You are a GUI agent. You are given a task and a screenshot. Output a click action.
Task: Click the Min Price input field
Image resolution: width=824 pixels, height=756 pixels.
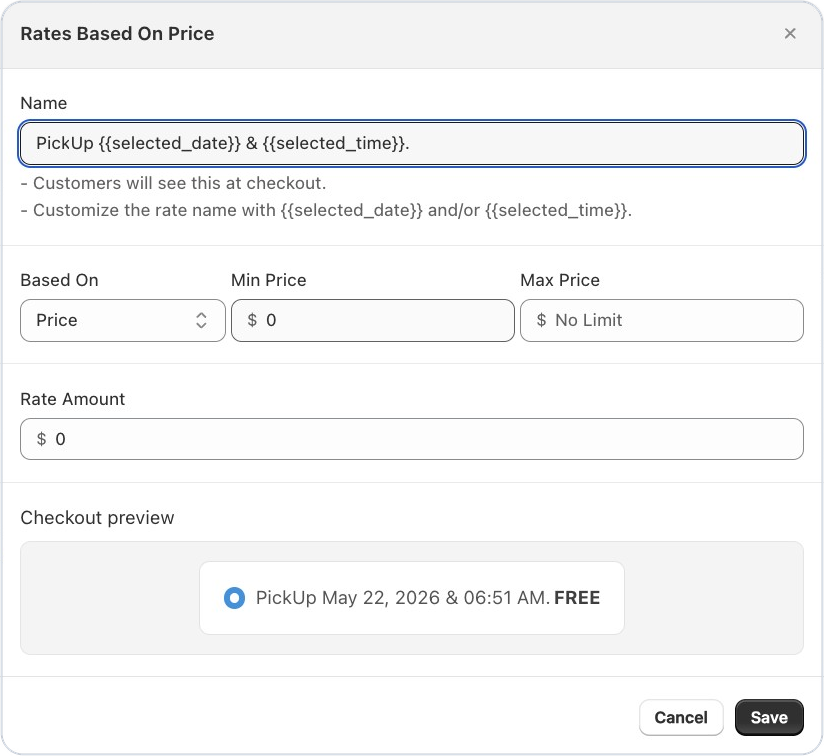pyautogui.click(x=373, y=320)
